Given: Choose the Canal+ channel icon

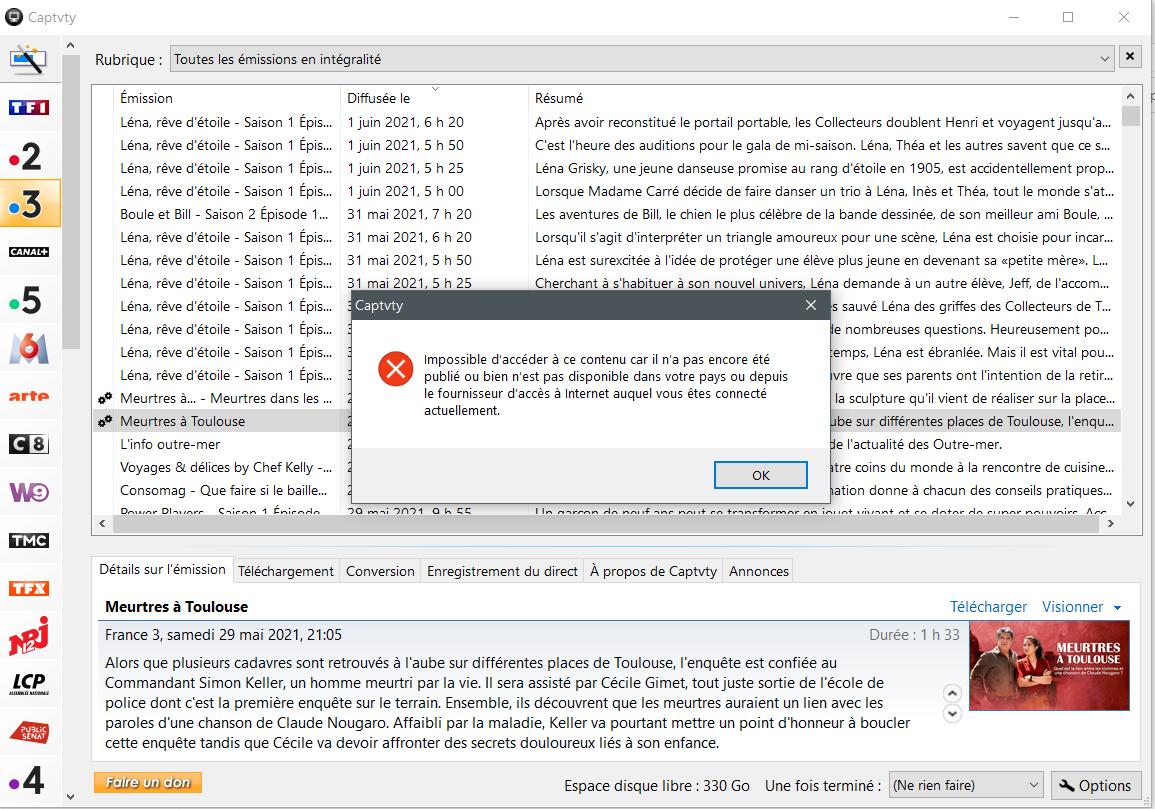Looking at the screenshot, I should coord(28,252).
